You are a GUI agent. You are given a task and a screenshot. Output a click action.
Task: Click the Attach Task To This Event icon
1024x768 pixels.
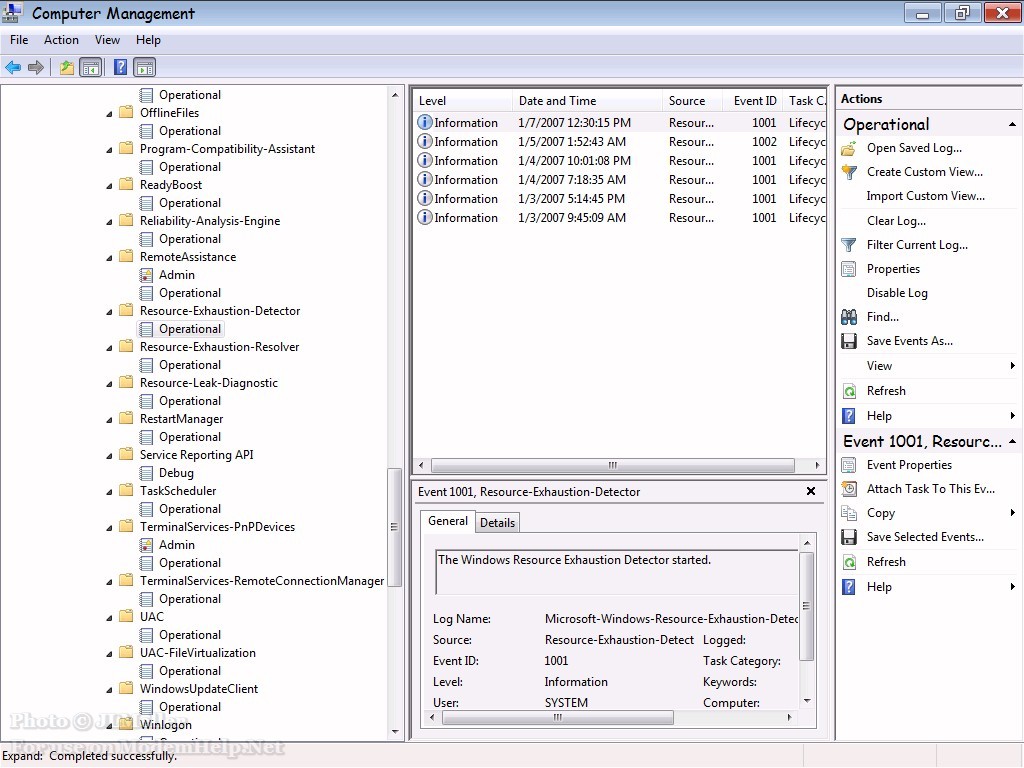[x=849, y=488]
